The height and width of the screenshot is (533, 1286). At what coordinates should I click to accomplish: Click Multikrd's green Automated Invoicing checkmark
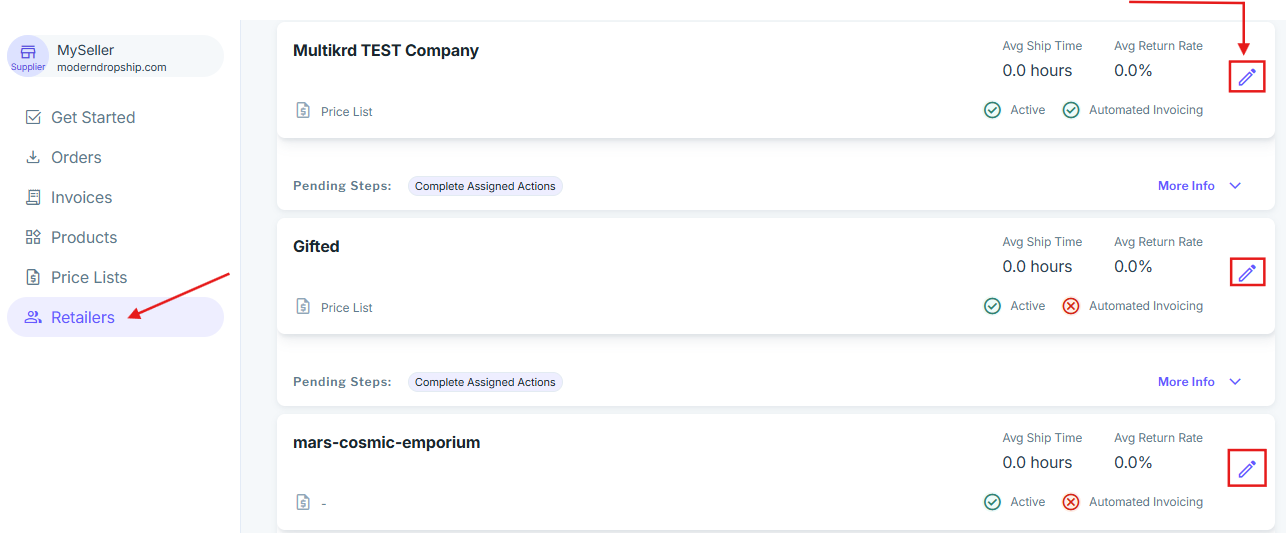pyautogui.click(x=1071, y=110)
